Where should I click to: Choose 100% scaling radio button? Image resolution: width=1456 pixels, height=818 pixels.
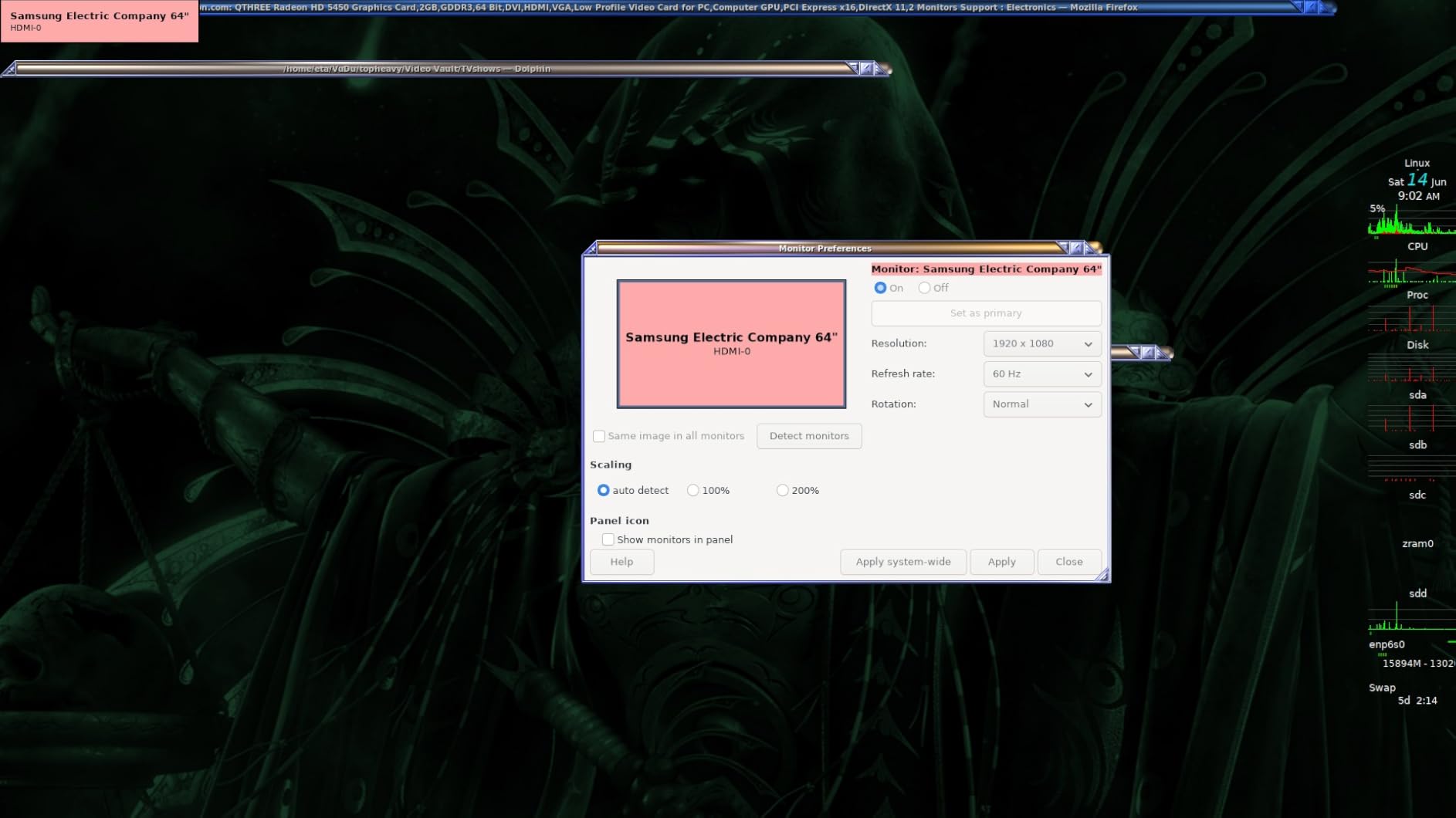[693, 491]
